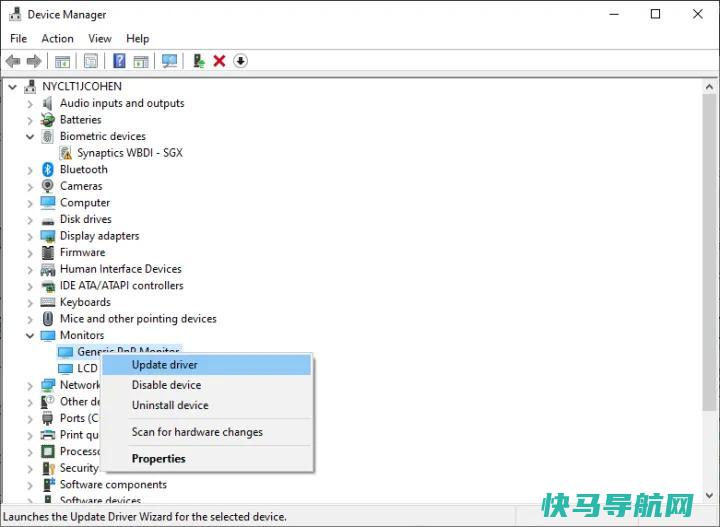Screen dimensions: 720x527
Task: Click the Print queues printer icon
Action: [48, 435]
